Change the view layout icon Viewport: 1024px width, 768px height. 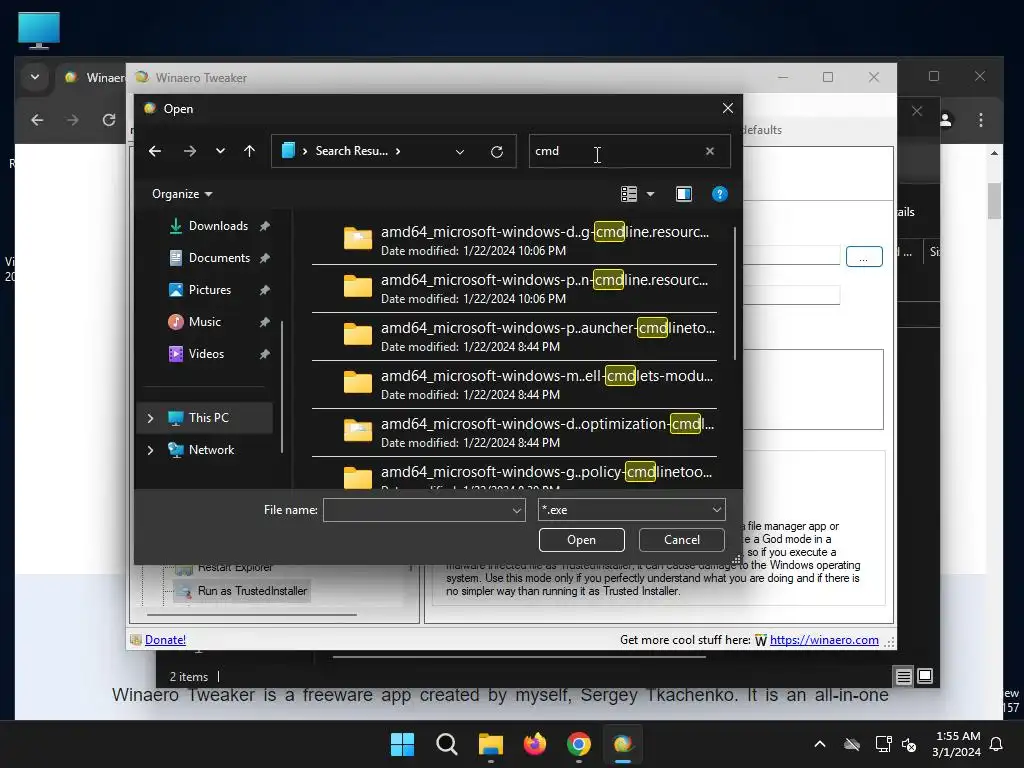click(x=629, y=194)
